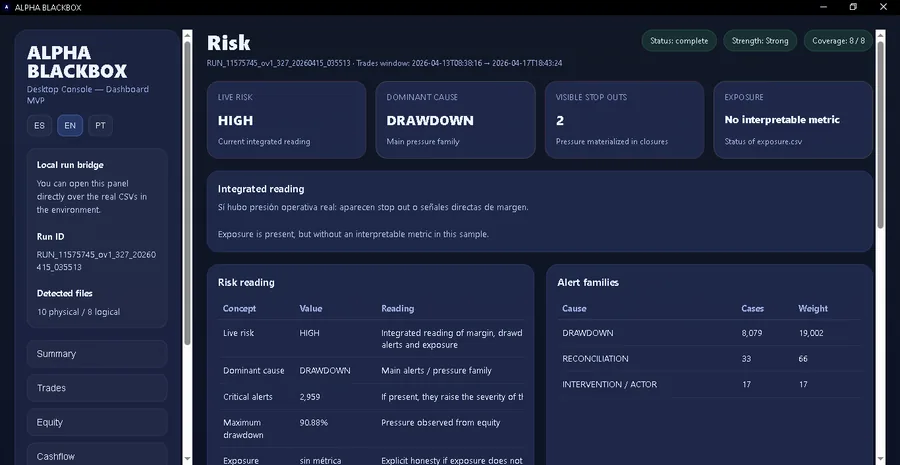Click the 'Alert families' heading
Image resolution: width=900 pixels, height=465 pixels.
pyautogui.click(x=588, y=282)
